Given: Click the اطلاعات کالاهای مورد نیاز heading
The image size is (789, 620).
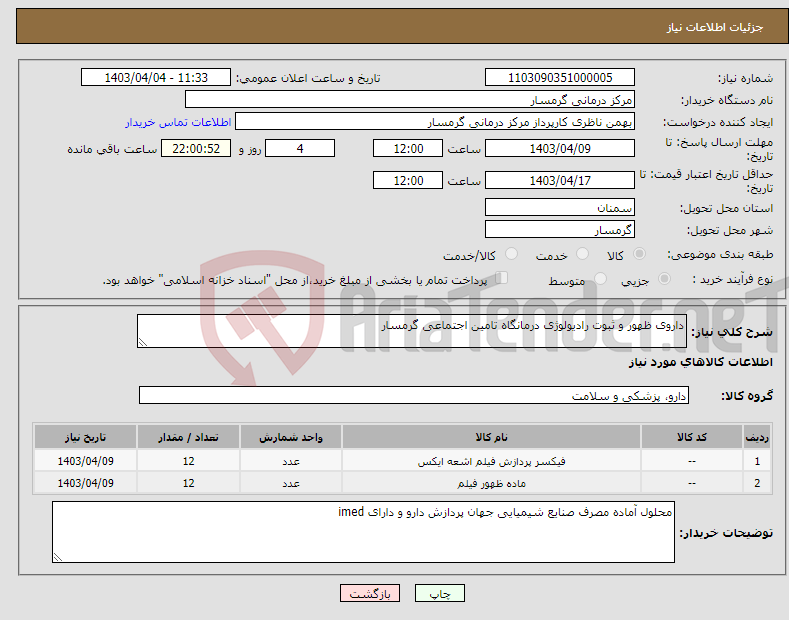Looking at the screenshot, I should 700,362.
